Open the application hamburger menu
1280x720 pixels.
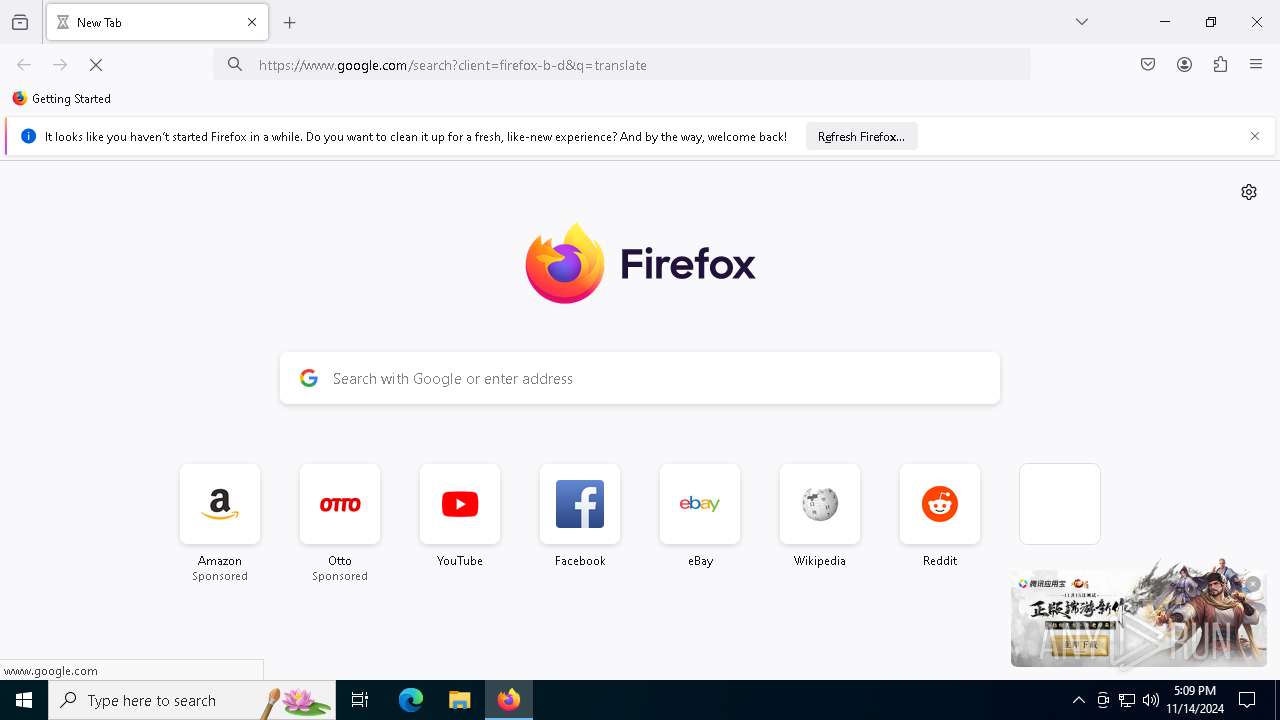point(1256,65)
